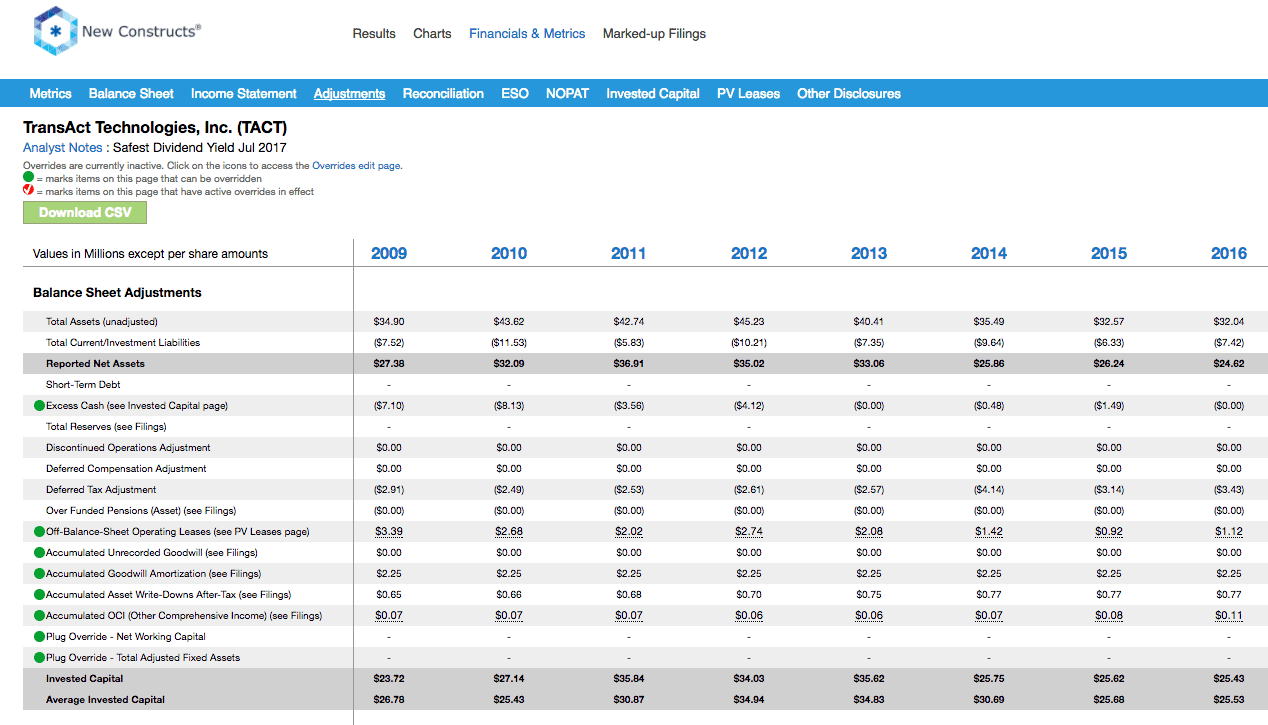
Task: Open the 2015 Accumulated OCI value $0.08
Action: point(1109,616)
